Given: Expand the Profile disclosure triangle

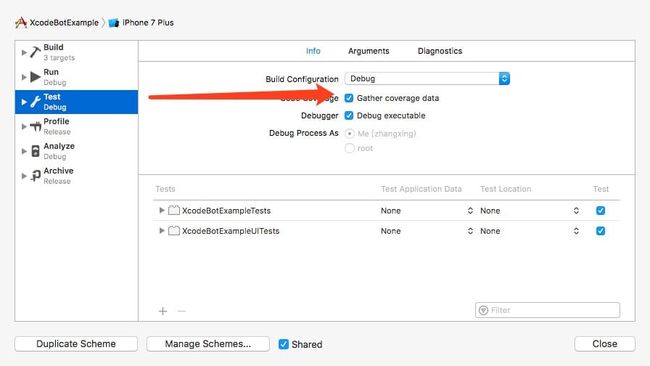Looking at the screenshot, I should click(x=24, y=126).
